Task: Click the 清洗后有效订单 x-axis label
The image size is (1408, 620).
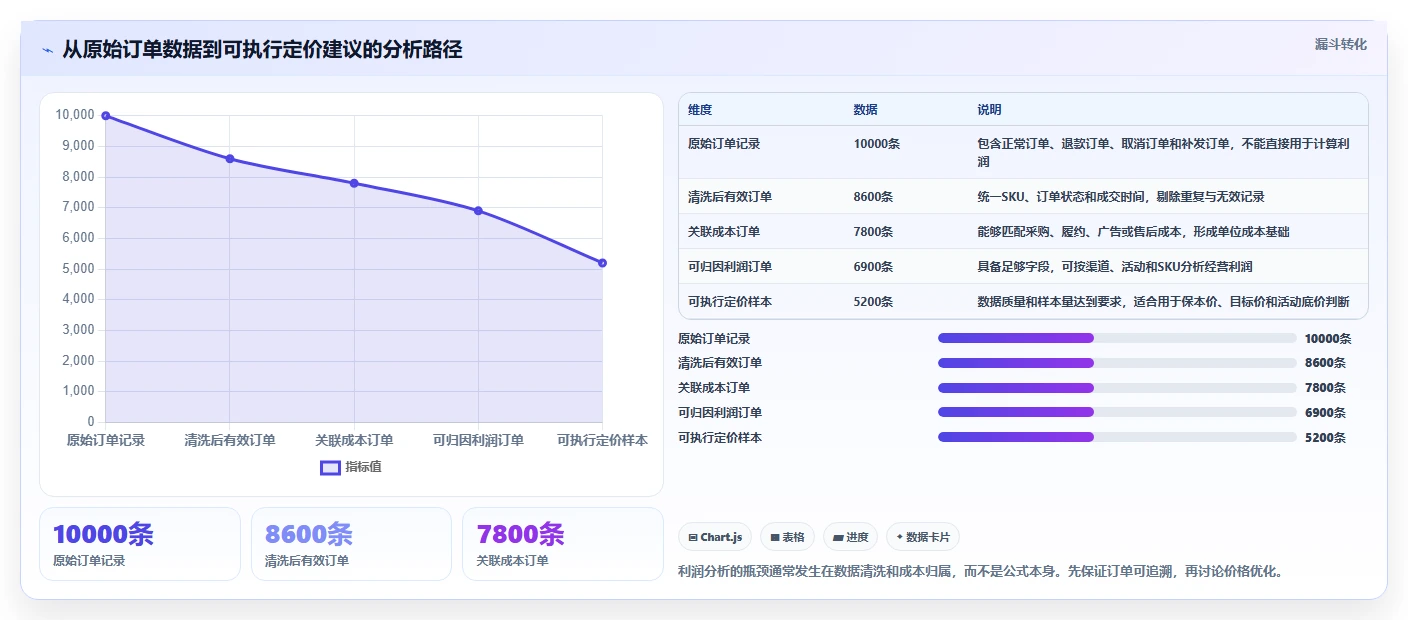Action: tap(230, 440)
